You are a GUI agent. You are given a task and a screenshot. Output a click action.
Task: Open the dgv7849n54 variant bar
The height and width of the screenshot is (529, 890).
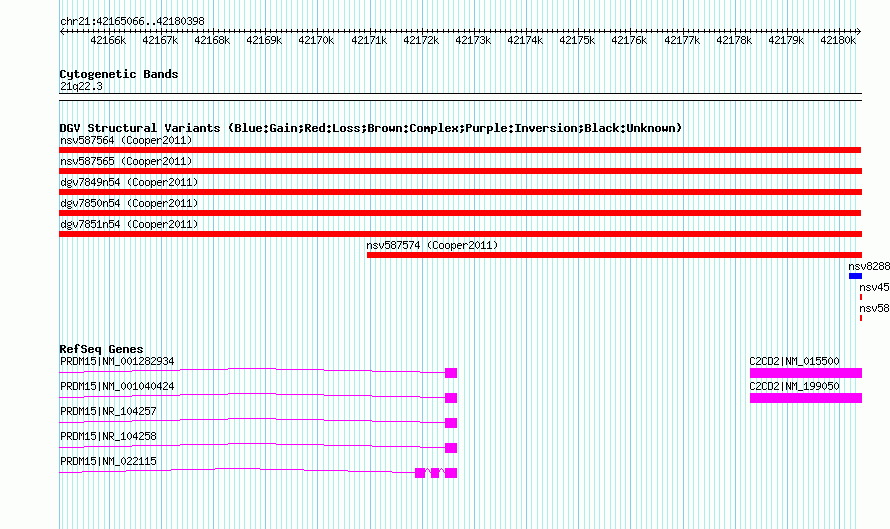click(460, 192)
